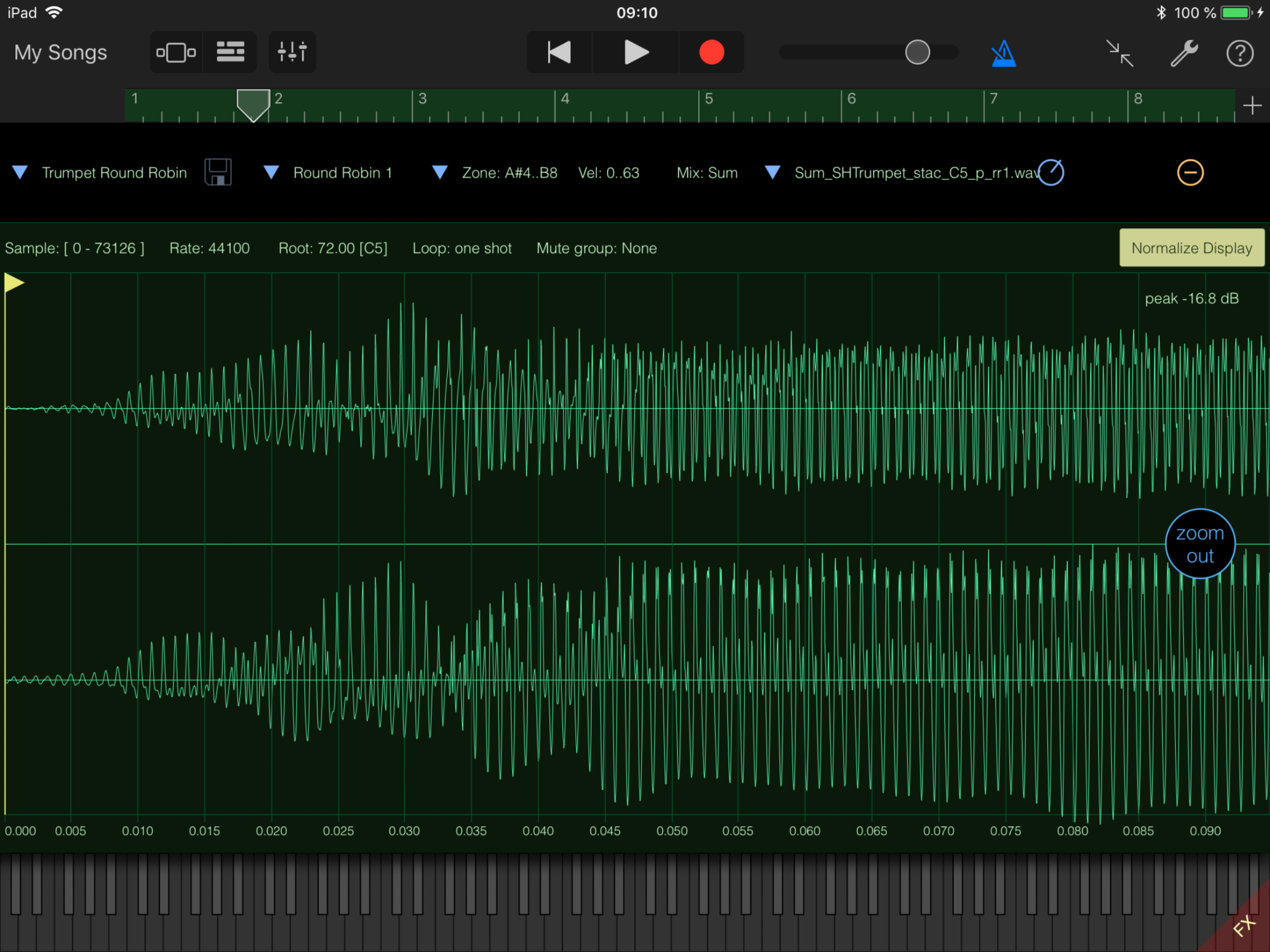Image resolution: width=1270 pixels, height=952 pixels.
Task: Go back to My Songs
Action: click(60, 52)
